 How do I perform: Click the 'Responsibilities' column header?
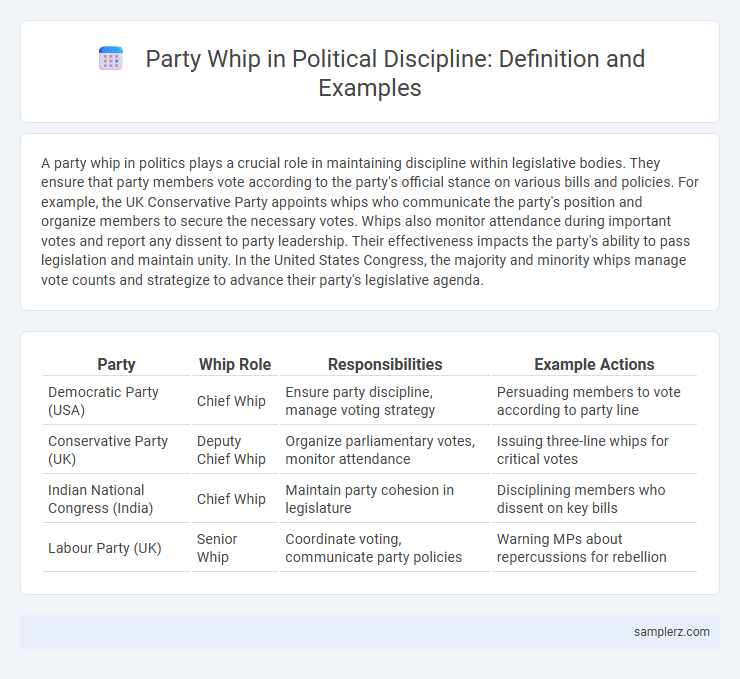point(385,364)
